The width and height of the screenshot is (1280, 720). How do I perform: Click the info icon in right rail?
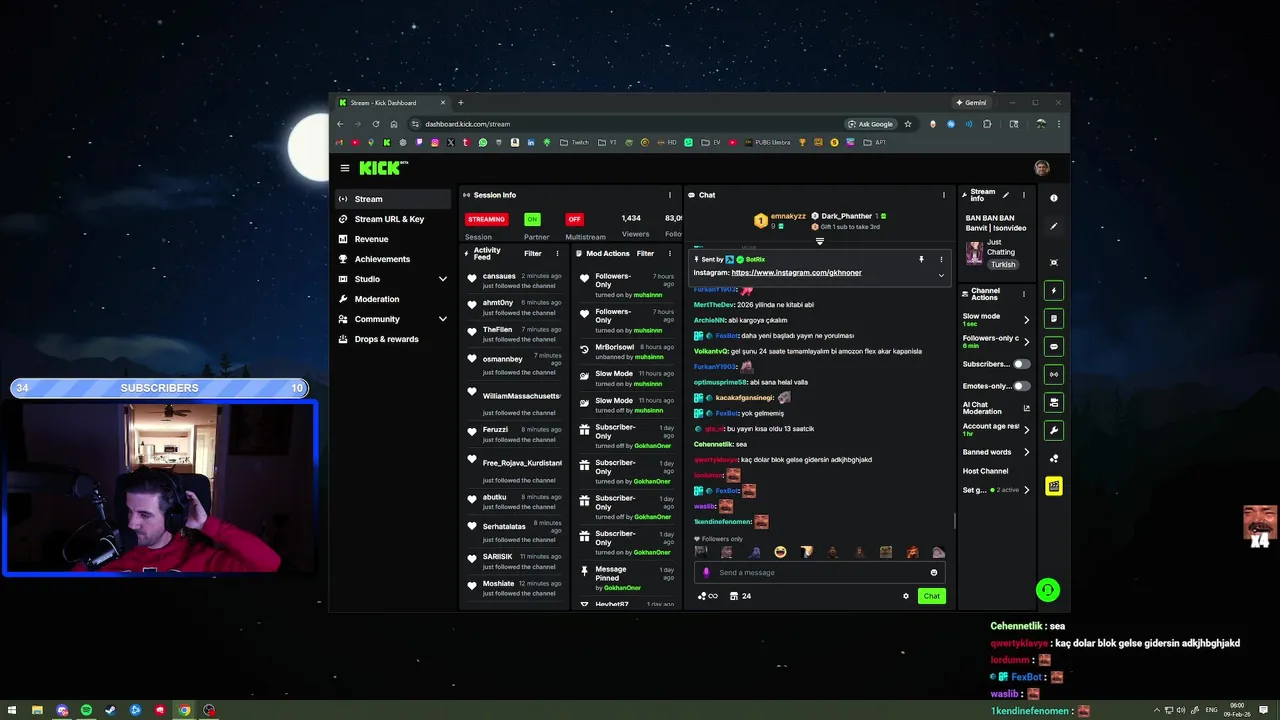[1054, 198]
